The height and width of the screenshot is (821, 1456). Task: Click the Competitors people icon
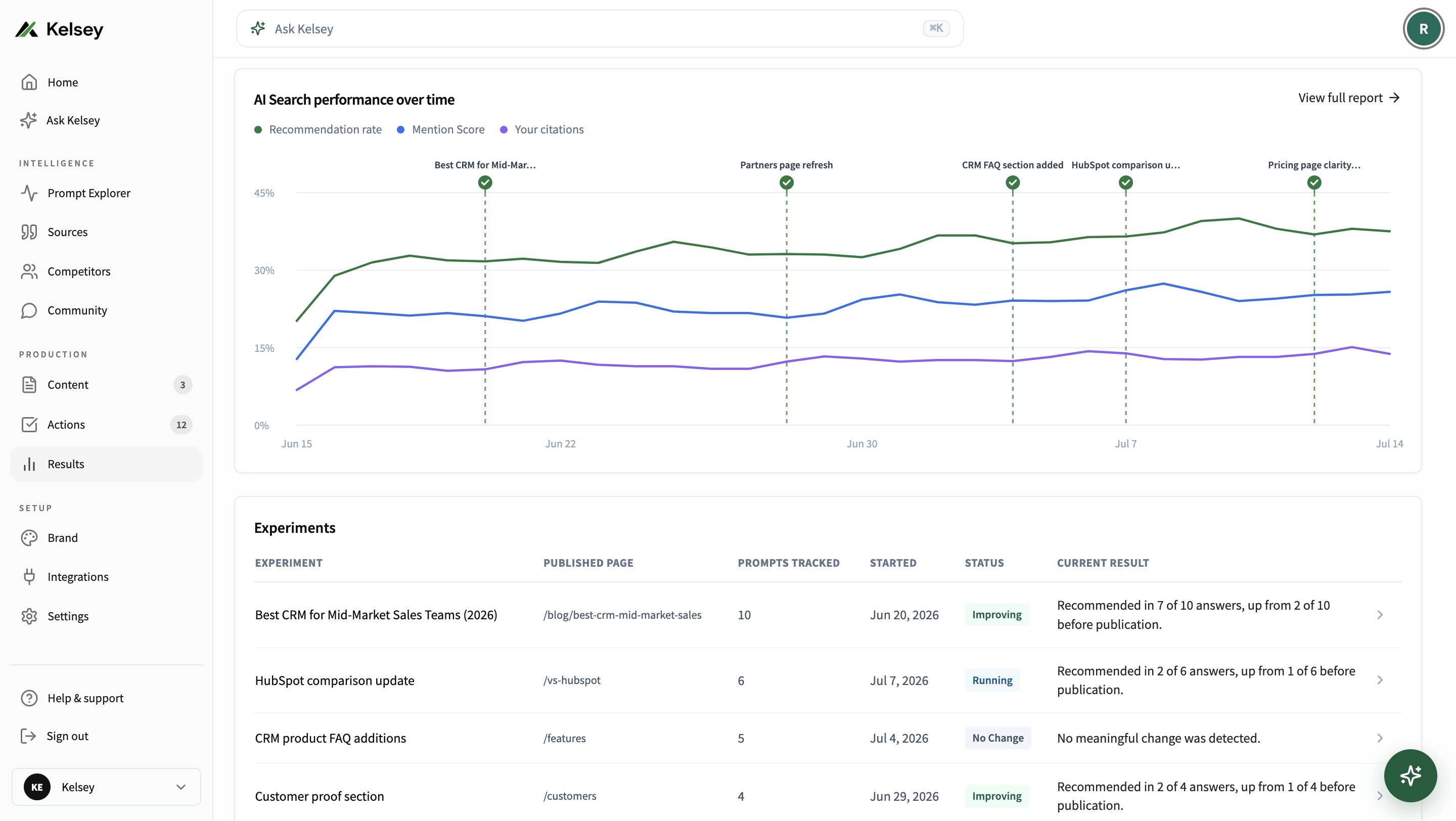29,272
